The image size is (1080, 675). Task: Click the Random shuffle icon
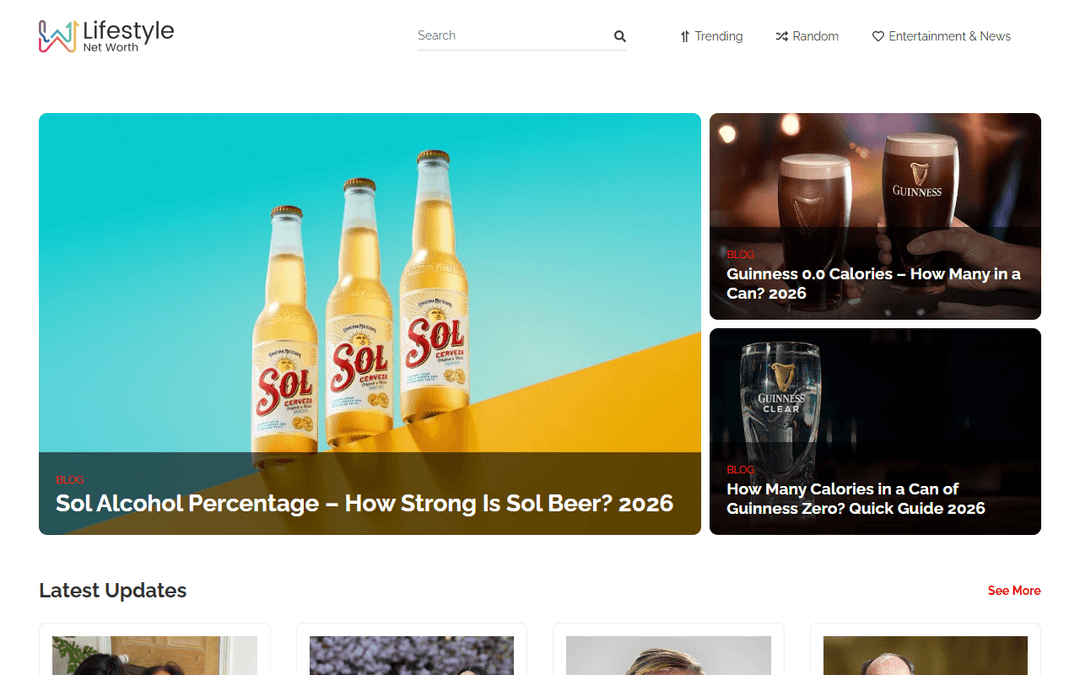(781, 37)
